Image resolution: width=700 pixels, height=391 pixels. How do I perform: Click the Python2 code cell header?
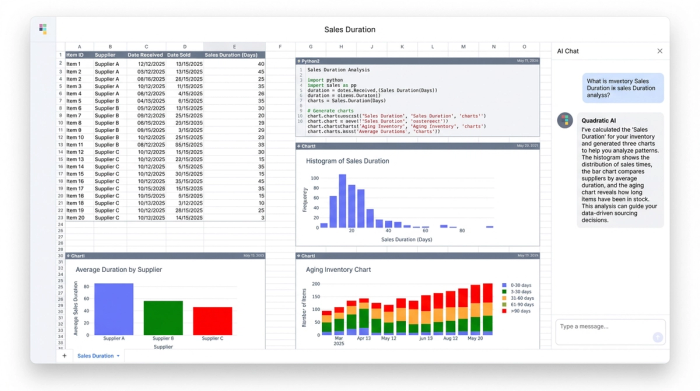[417, 61]
